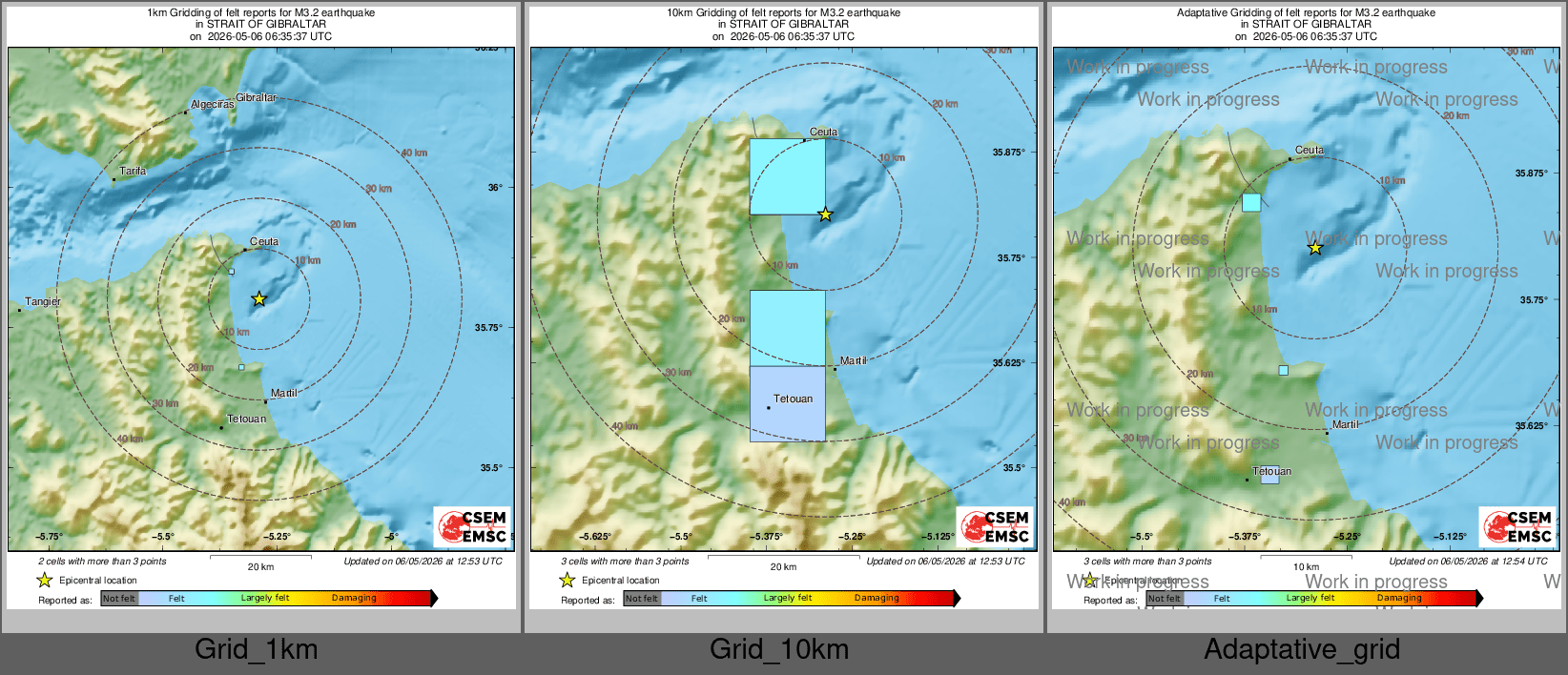Click the Martil label on the Grid_10km map
This screenshot has height=675, width=1568.
pos(853,360)
